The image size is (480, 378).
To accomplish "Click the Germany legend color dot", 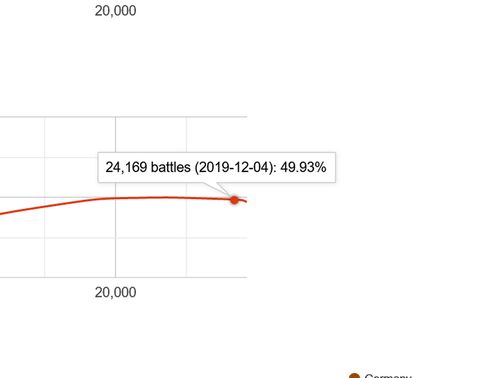I will click(354, 376).
